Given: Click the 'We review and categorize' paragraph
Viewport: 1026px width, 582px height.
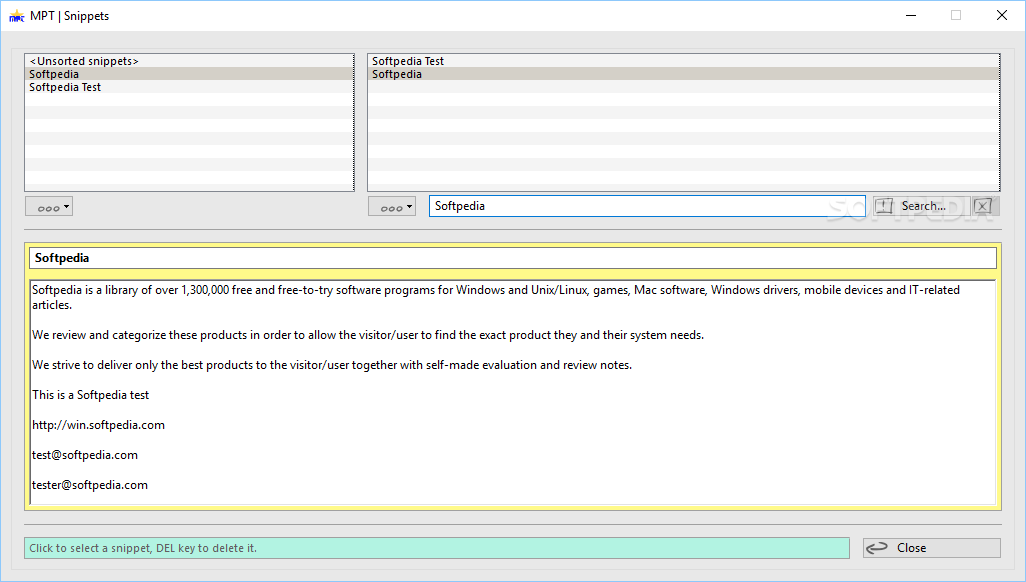Looking at the screenshot, I should click(x=368, y=335).
